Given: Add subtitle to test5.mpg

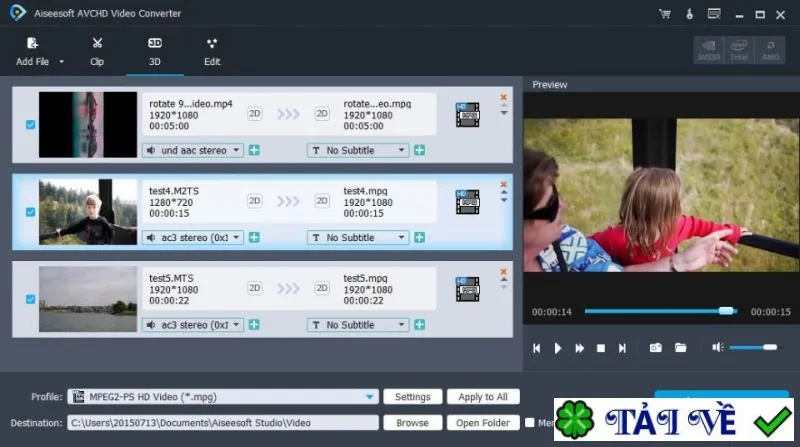Looking at the screenshot, I should pyautogui.click(x=419, y=325).
